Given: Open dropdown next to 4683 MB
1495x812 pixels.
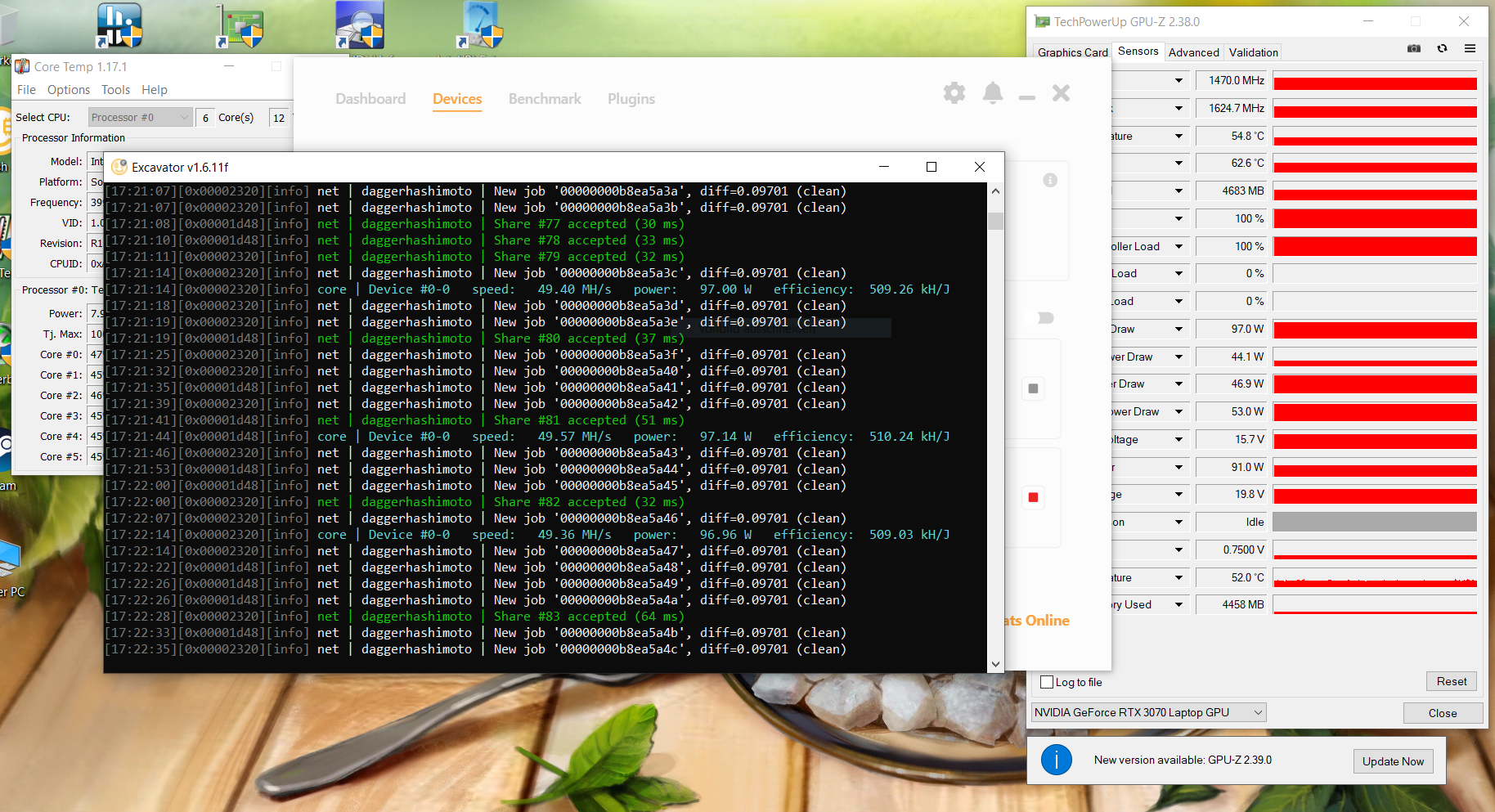Looking at the screenshot, I should click(x=1178, y=191).
